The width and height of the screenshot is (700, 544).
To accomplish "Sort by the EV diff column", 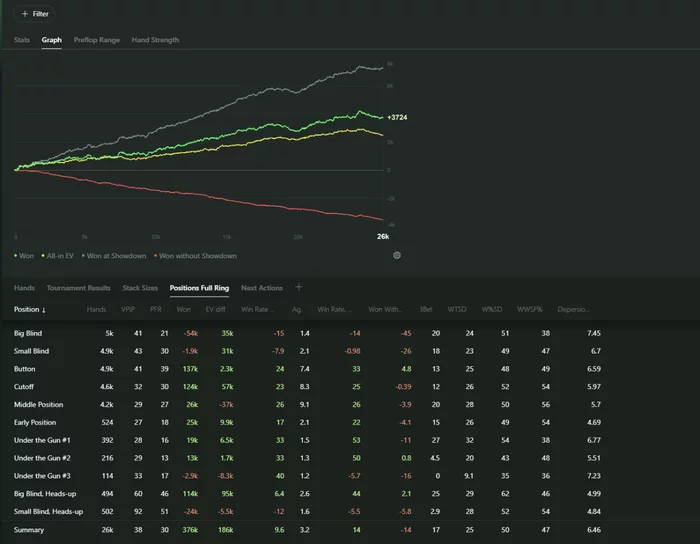I will pos(217,310).
